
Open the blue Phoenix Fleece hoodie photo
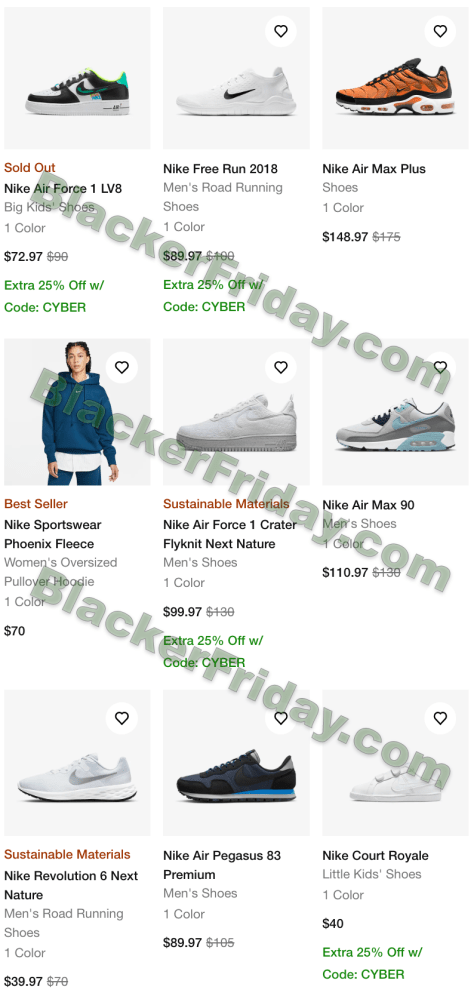click(77, 412)
